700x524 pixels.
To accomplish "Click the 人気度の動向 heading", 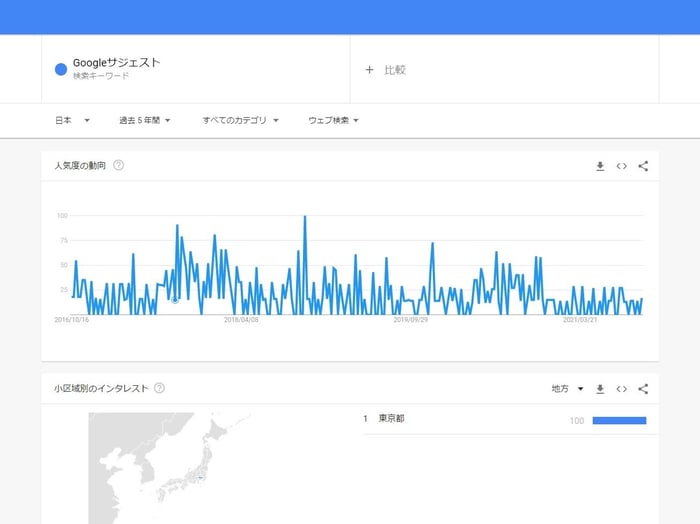I will click(x=80, y=166).
